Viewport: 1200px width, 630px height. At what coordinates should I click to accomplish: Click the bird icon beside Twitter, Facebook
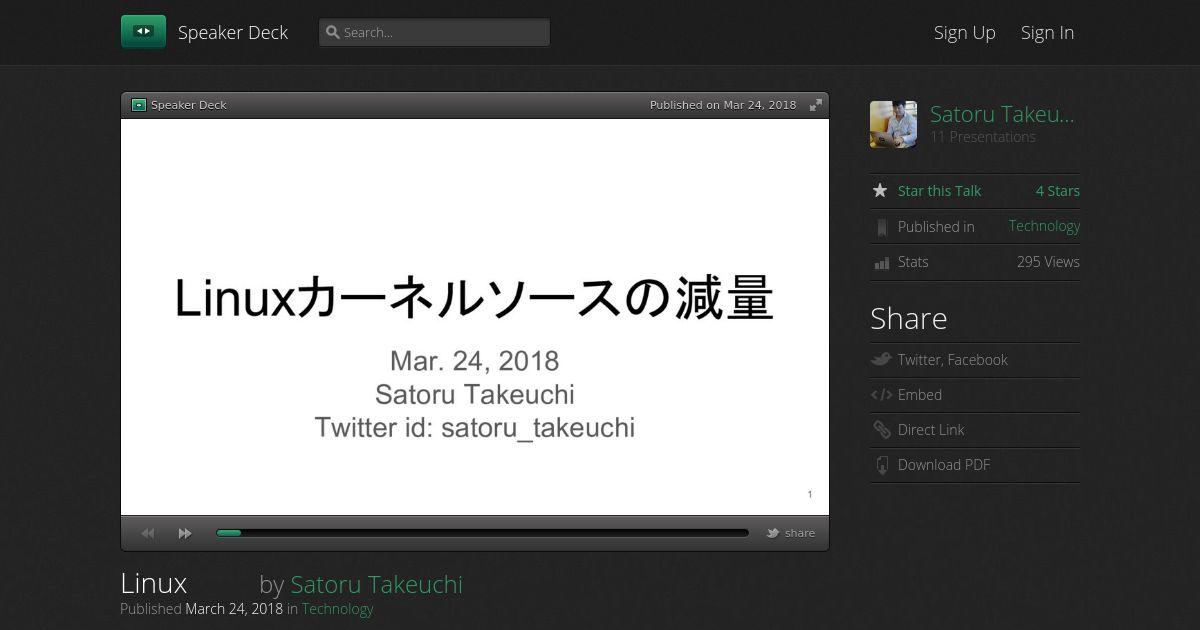click(881, 359)
